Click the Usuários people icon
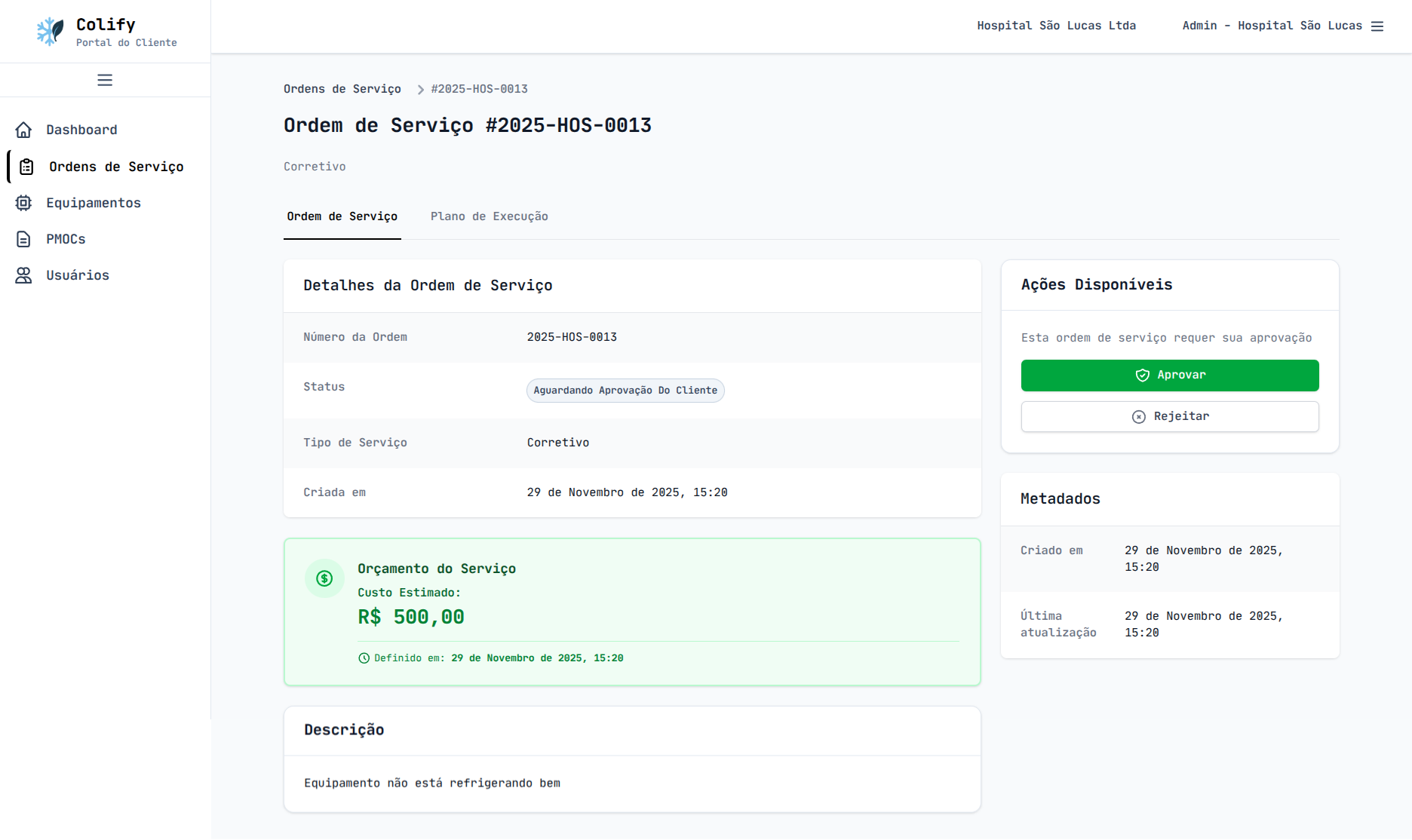Image resolution: width=1412 pixels, height=840 pixels. coord(24,275)
